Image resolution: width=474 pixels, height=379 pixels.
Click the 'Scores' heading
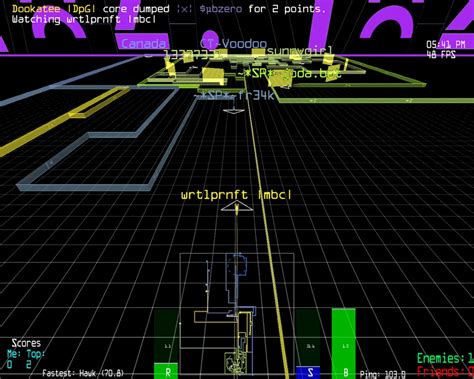[26, 343]
